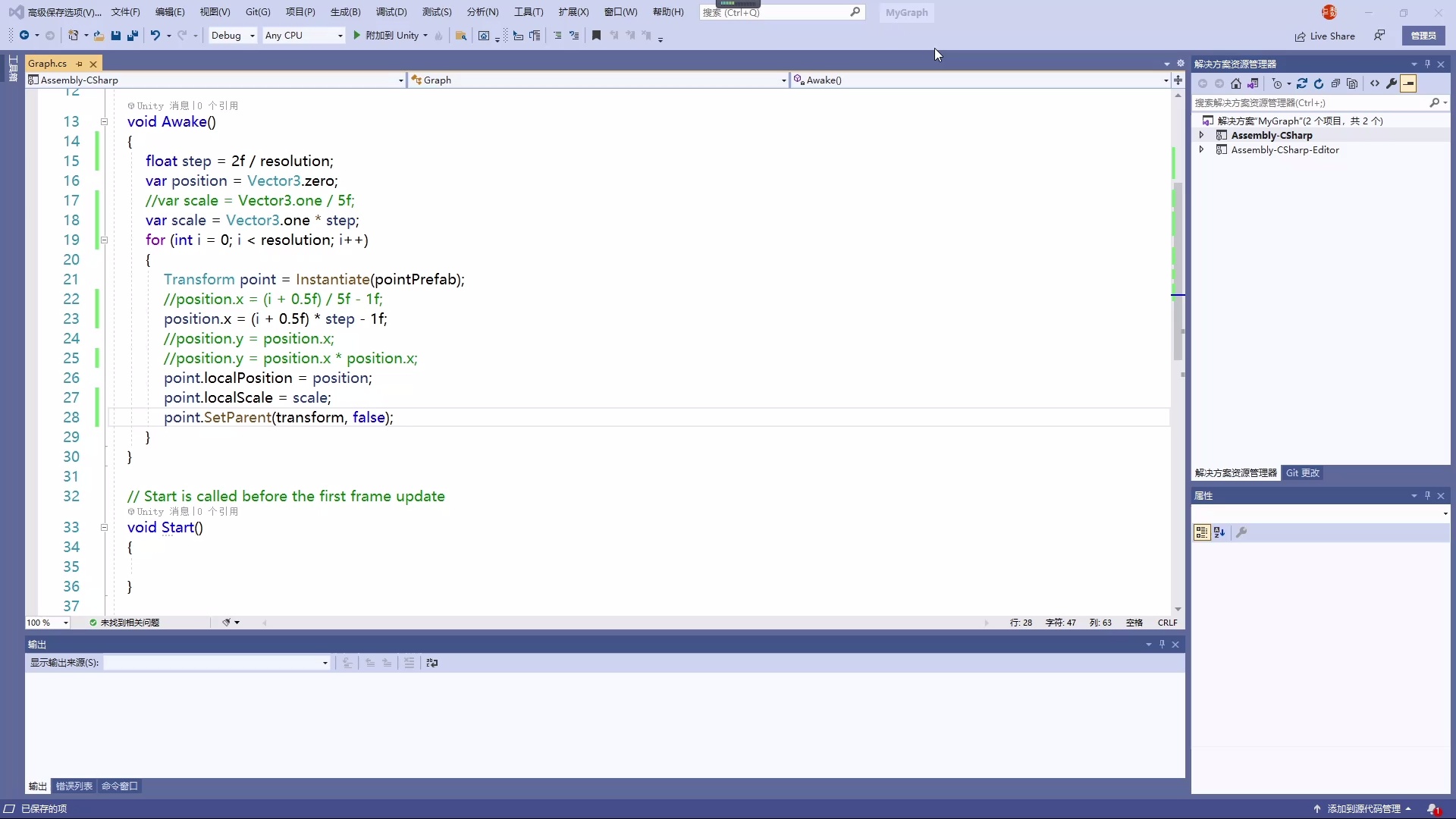Screen dimensions: 1456x819
Task: Open Solution Explorer properties wrench icon
Action: tap(1392, 83)
